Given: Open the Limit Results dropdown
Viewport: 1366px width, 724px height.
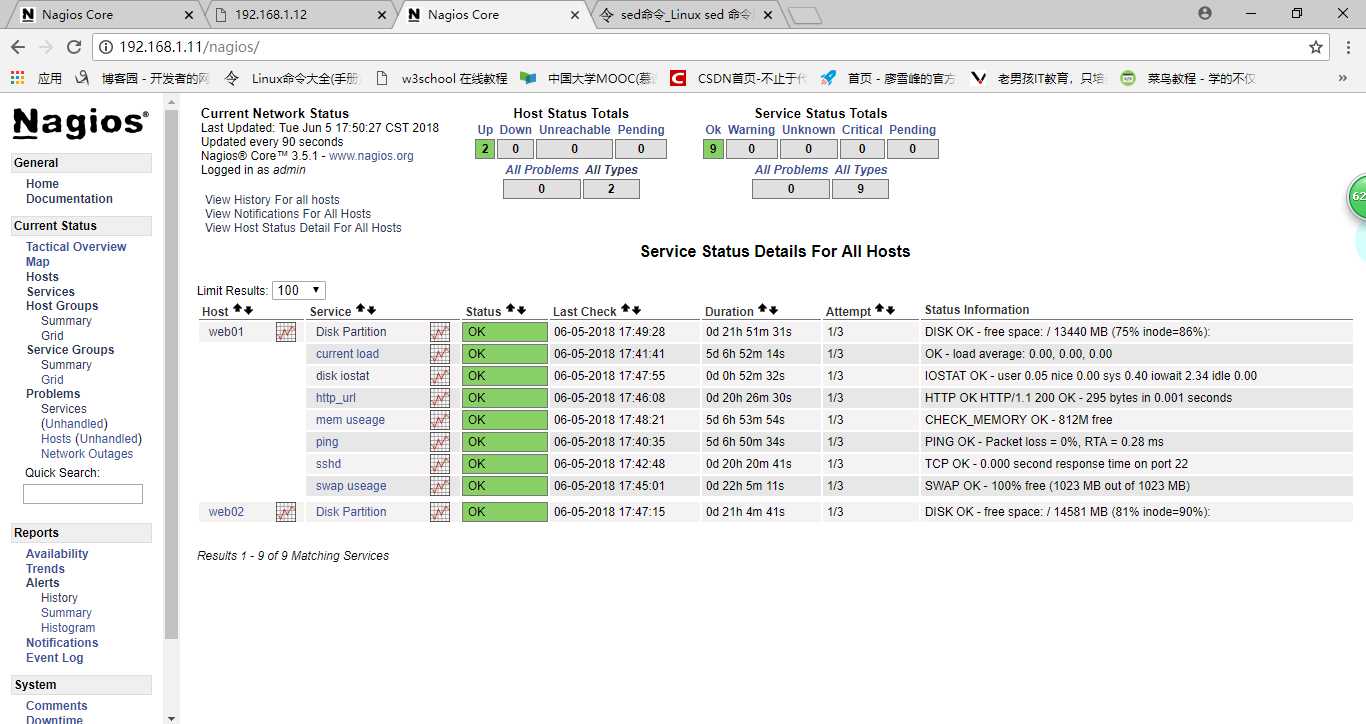Looking at the screenshot, I should (299, 290).
